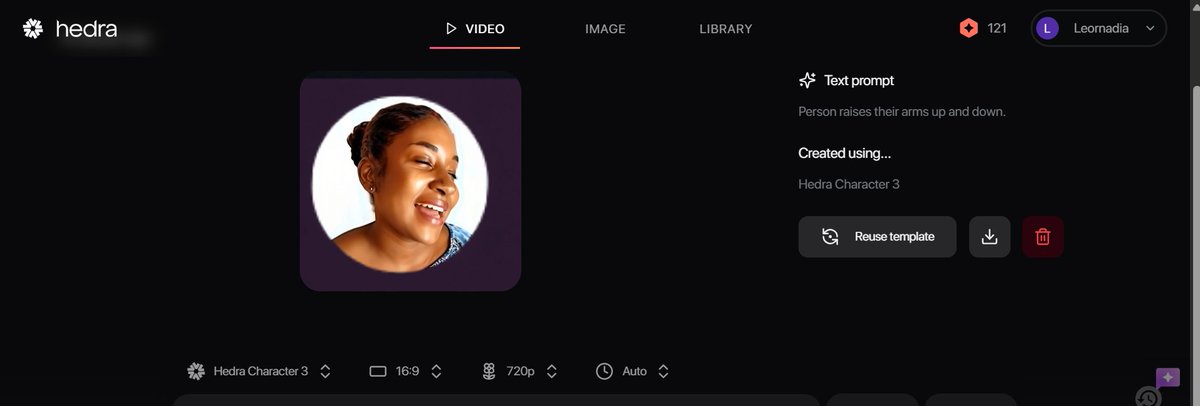Open the Leornadia account dropdown
Viewport: 1200px width, 406px height.
coord(1098,29)
